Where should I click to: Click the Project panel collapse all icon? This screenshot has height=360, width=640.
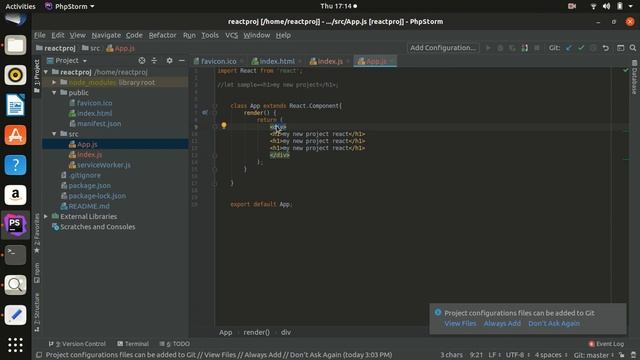click(x=154, y=60)
